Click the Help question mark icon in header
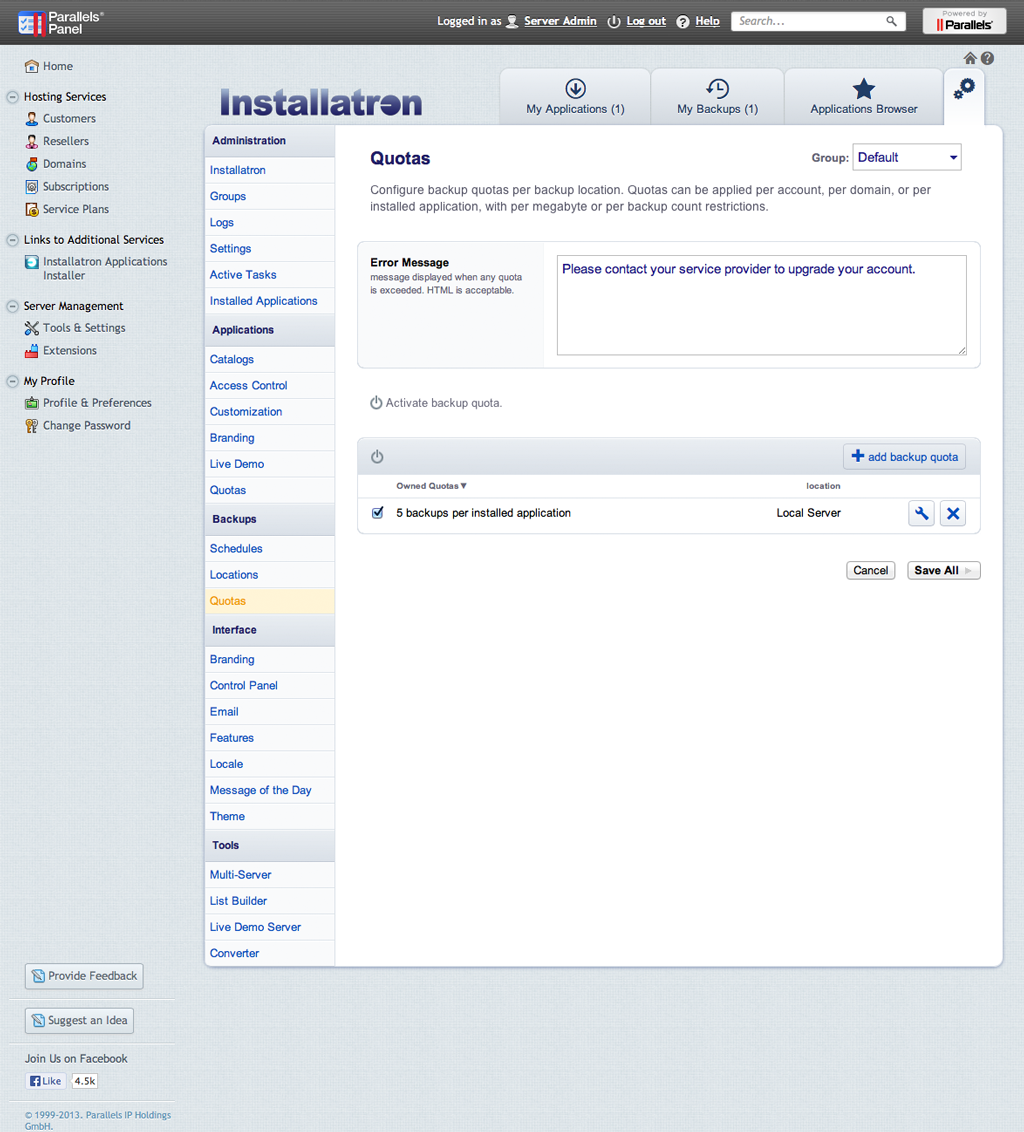1024x1132 pixels. click(x=682, y=22)
